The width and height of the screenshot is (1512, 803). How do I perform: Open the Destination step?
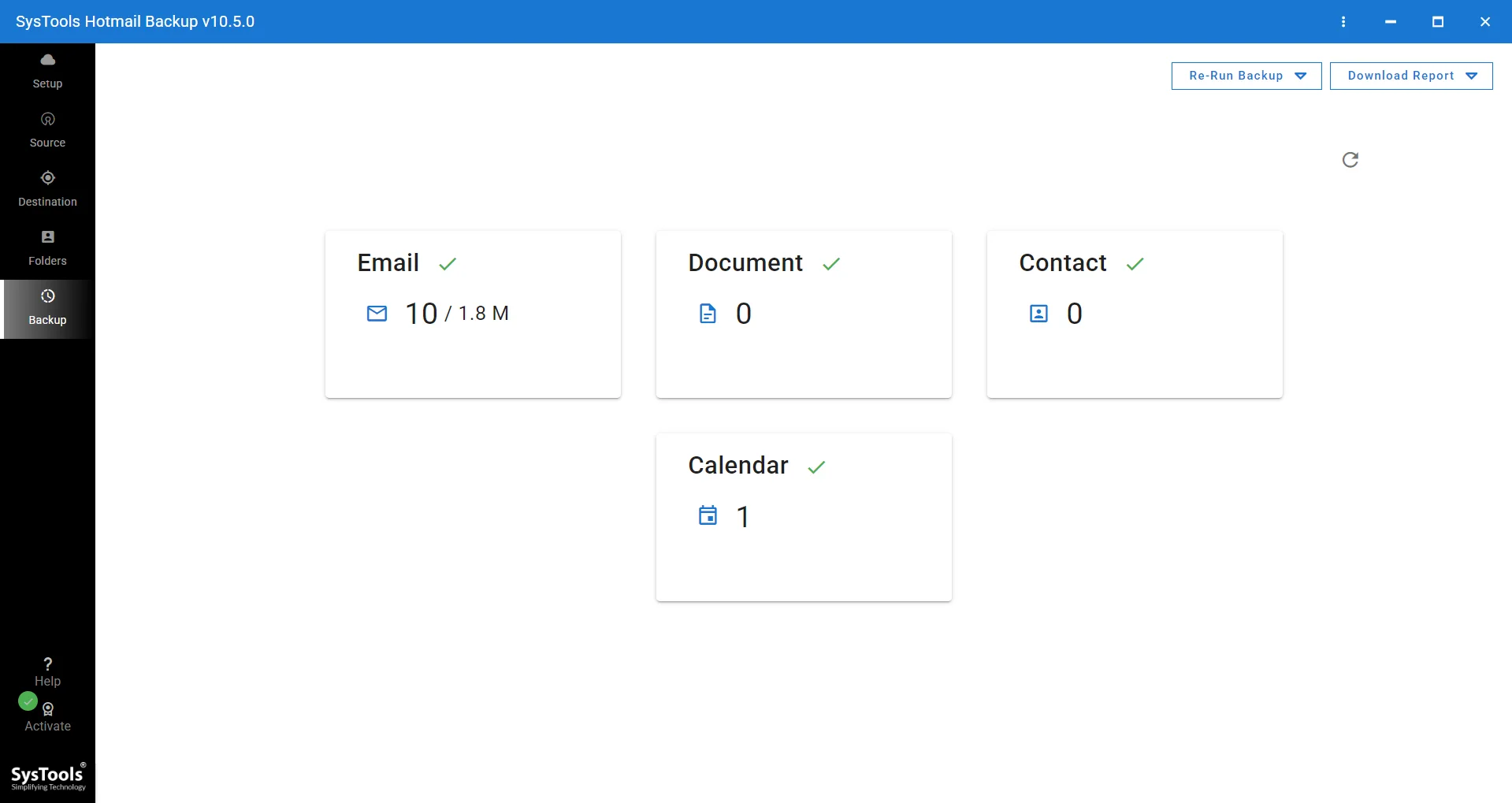[47, 190]
